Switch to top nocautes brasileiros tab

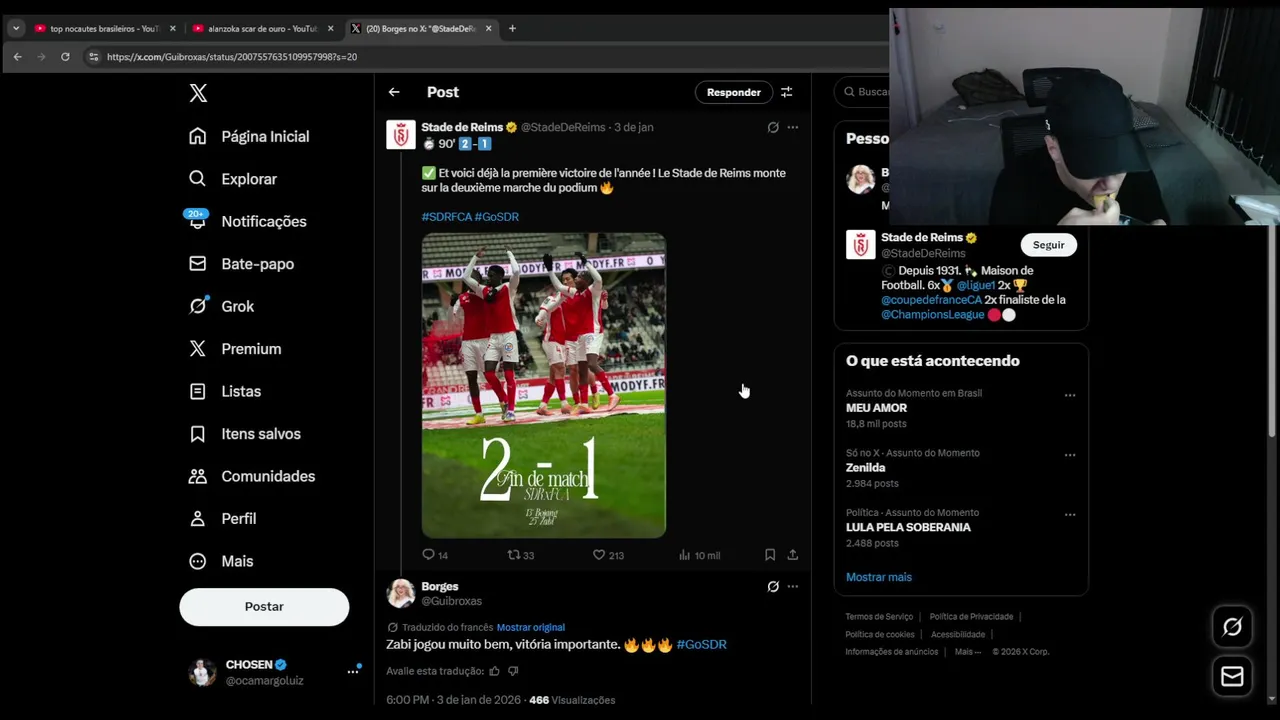[x=105, y=29]
